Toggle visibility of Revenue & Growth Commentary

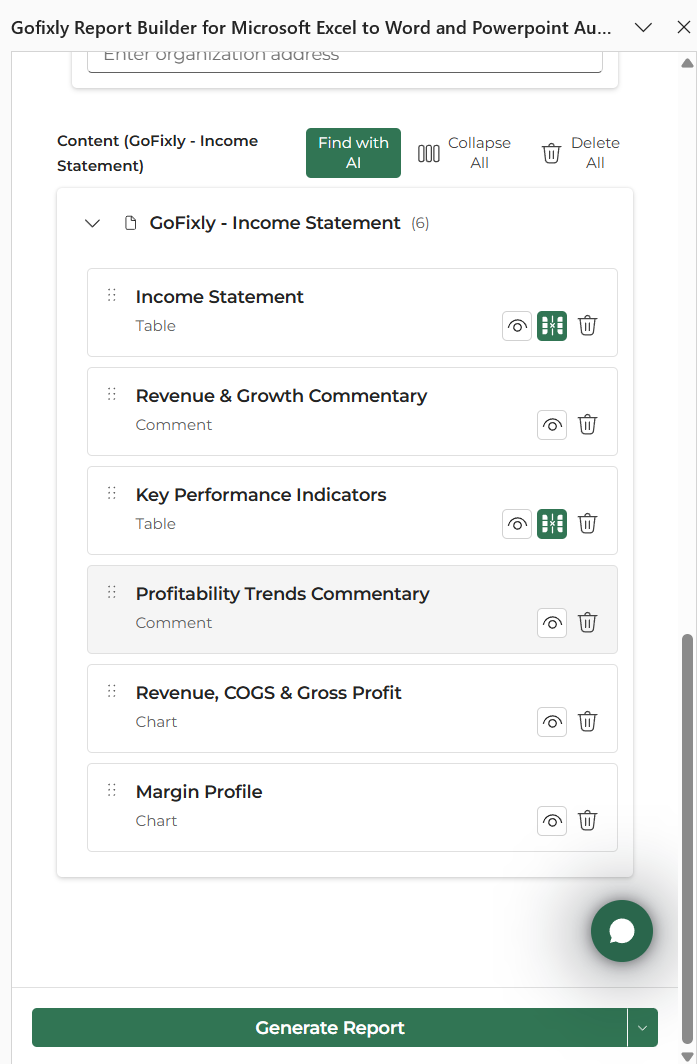(552, 425)
